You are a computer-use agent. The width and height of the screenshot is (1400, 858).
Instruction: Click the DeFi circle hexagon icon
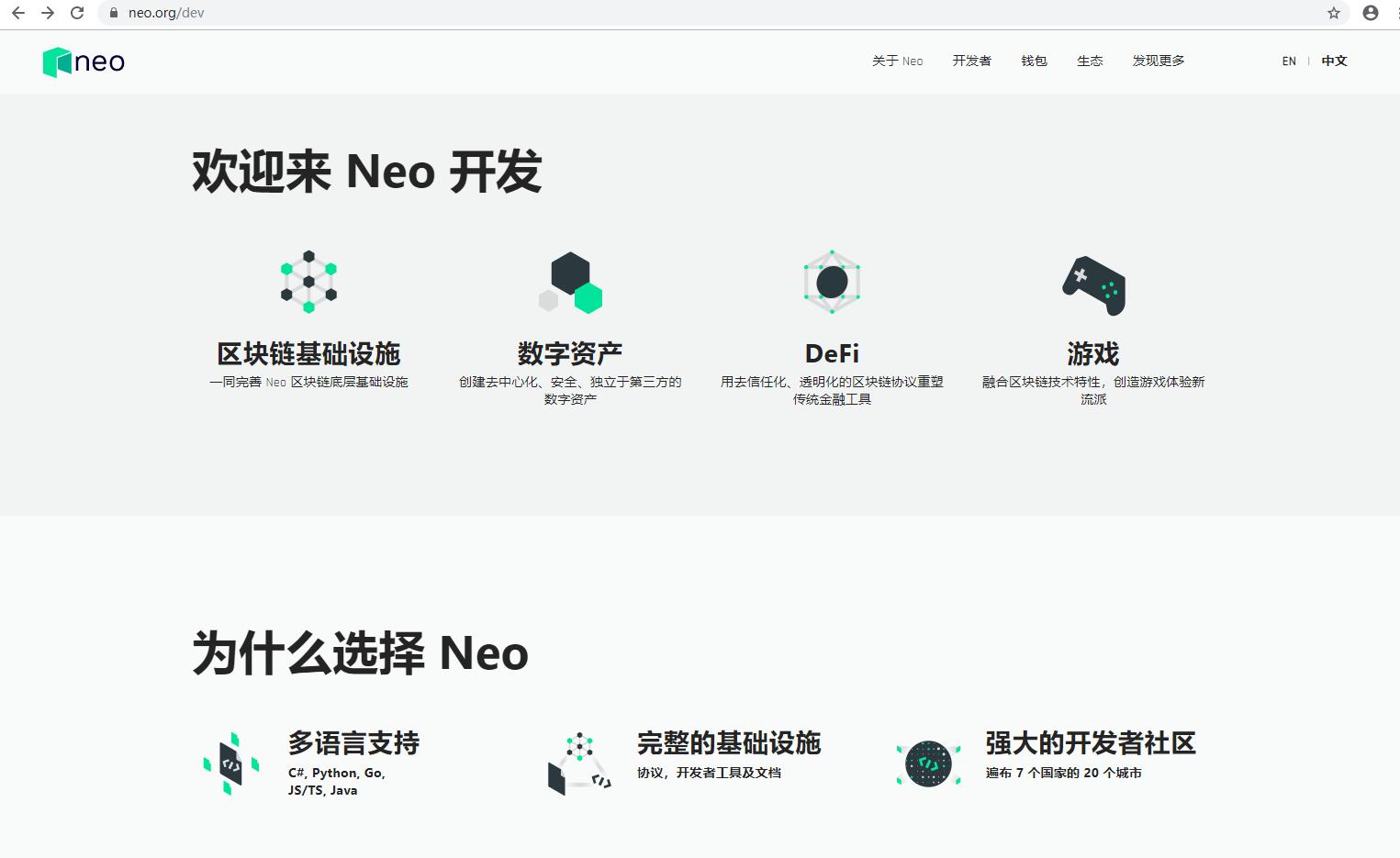832,282
